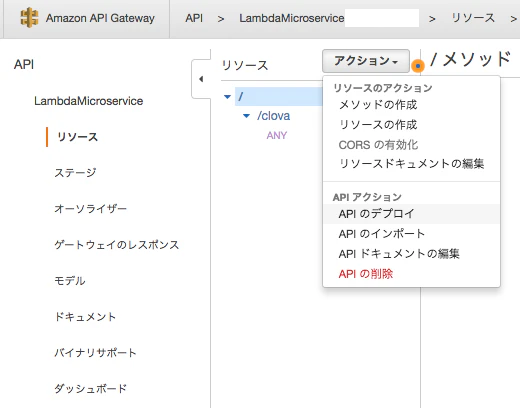Choose リソースドキュメントの編集 menu item
The image size is (520, 408).
pyautogui.click(x=411, y=164)
